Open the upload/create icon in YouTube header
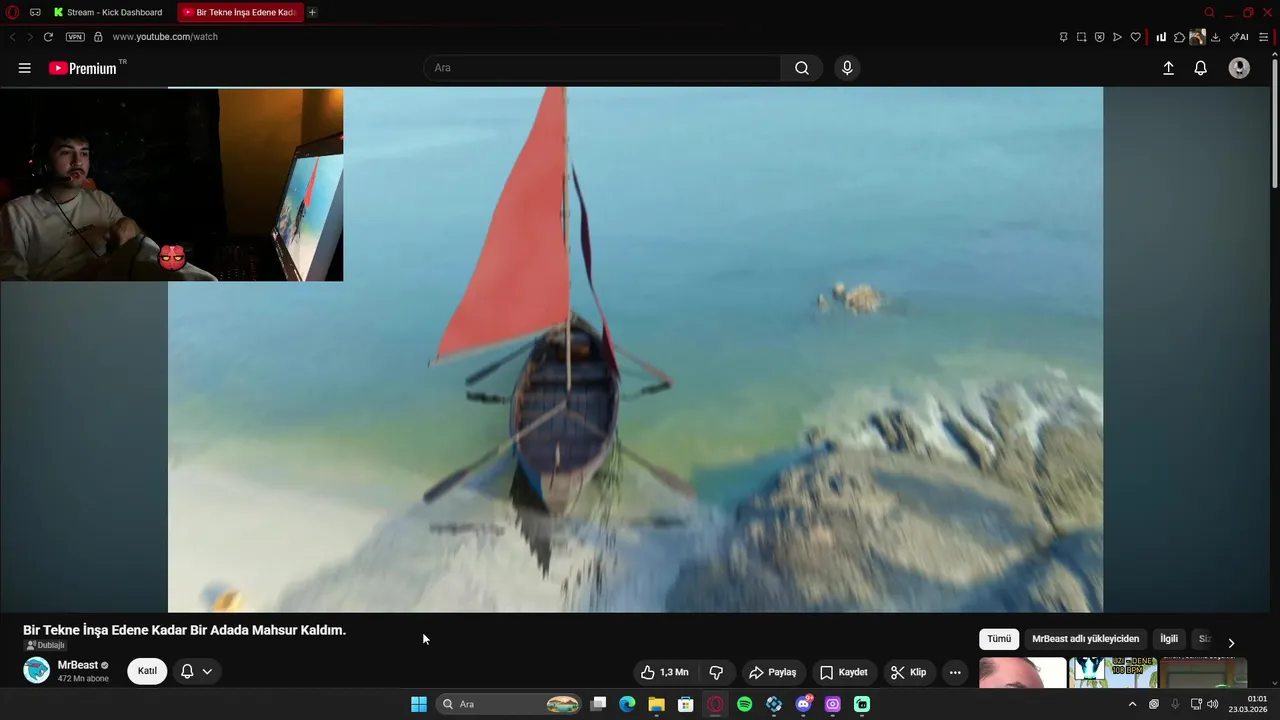Image resolution: width=1280 pixels, height=720 pixels. (x=1168, y=68)
